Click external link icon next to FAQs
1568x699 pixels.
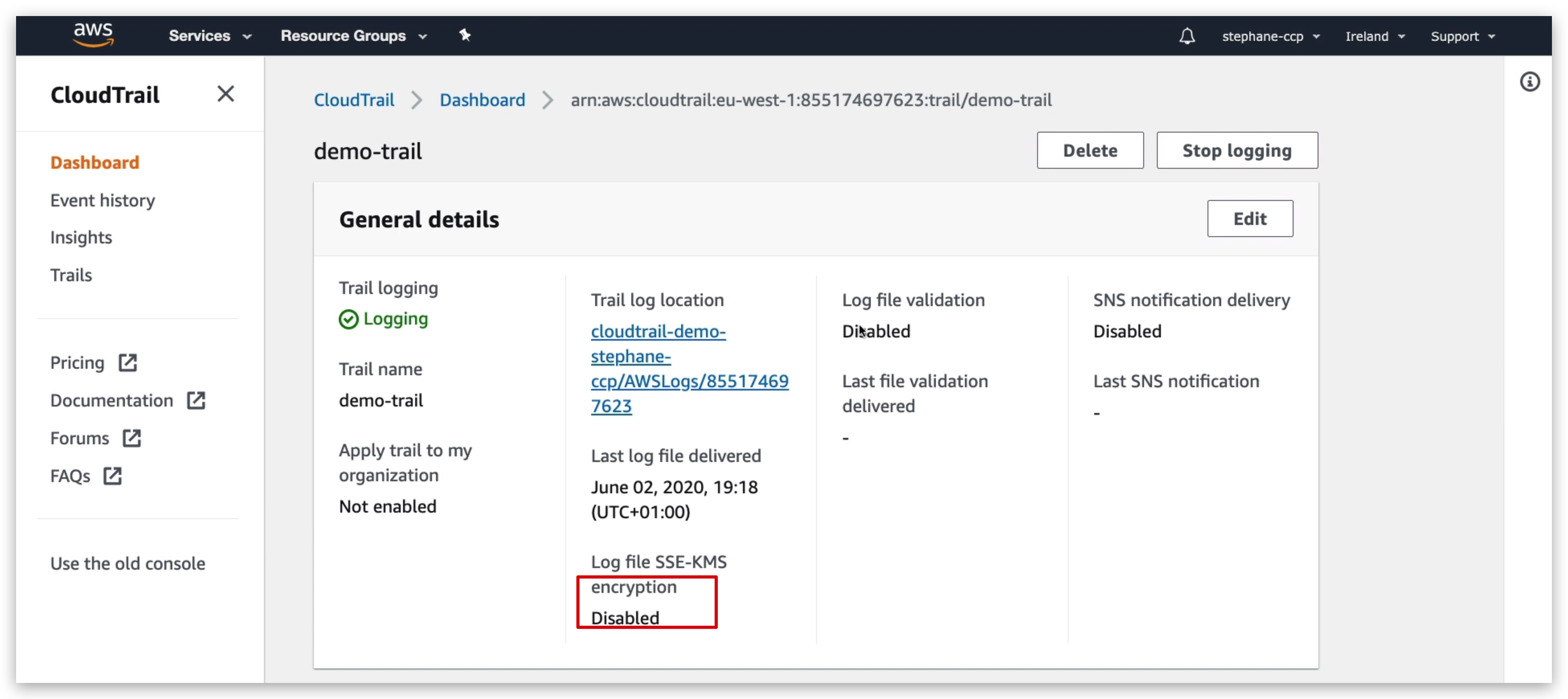[x=113, y=476]
